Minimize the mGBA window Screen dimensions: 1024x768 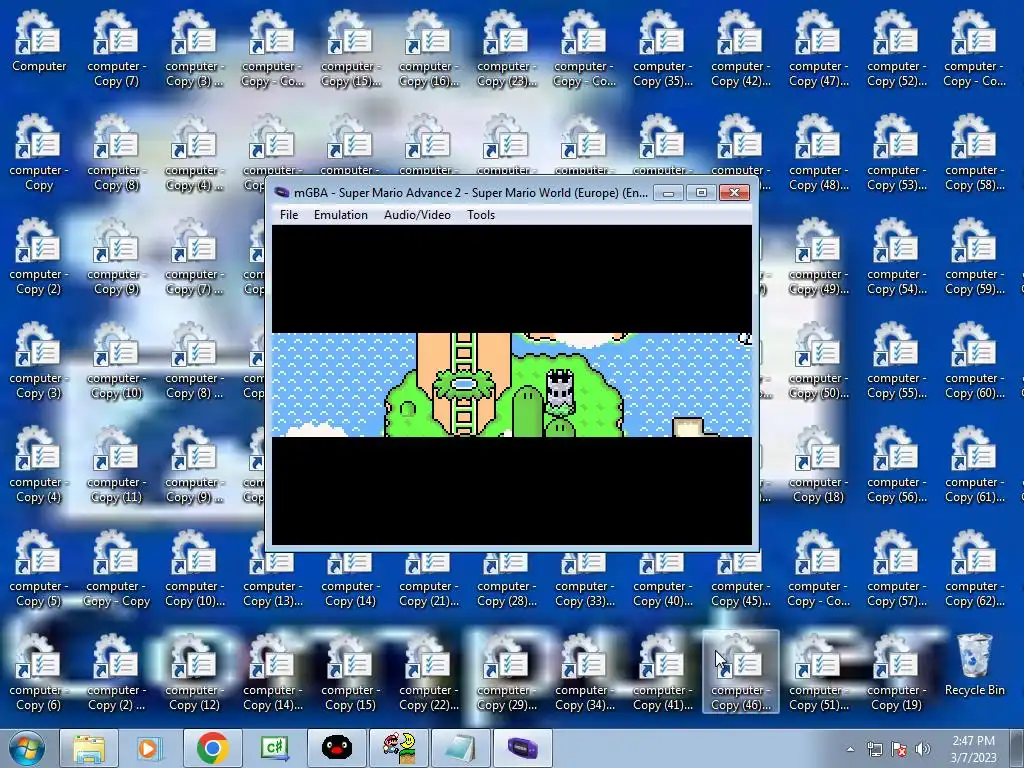pyautogui.click(x=668, y=193)
